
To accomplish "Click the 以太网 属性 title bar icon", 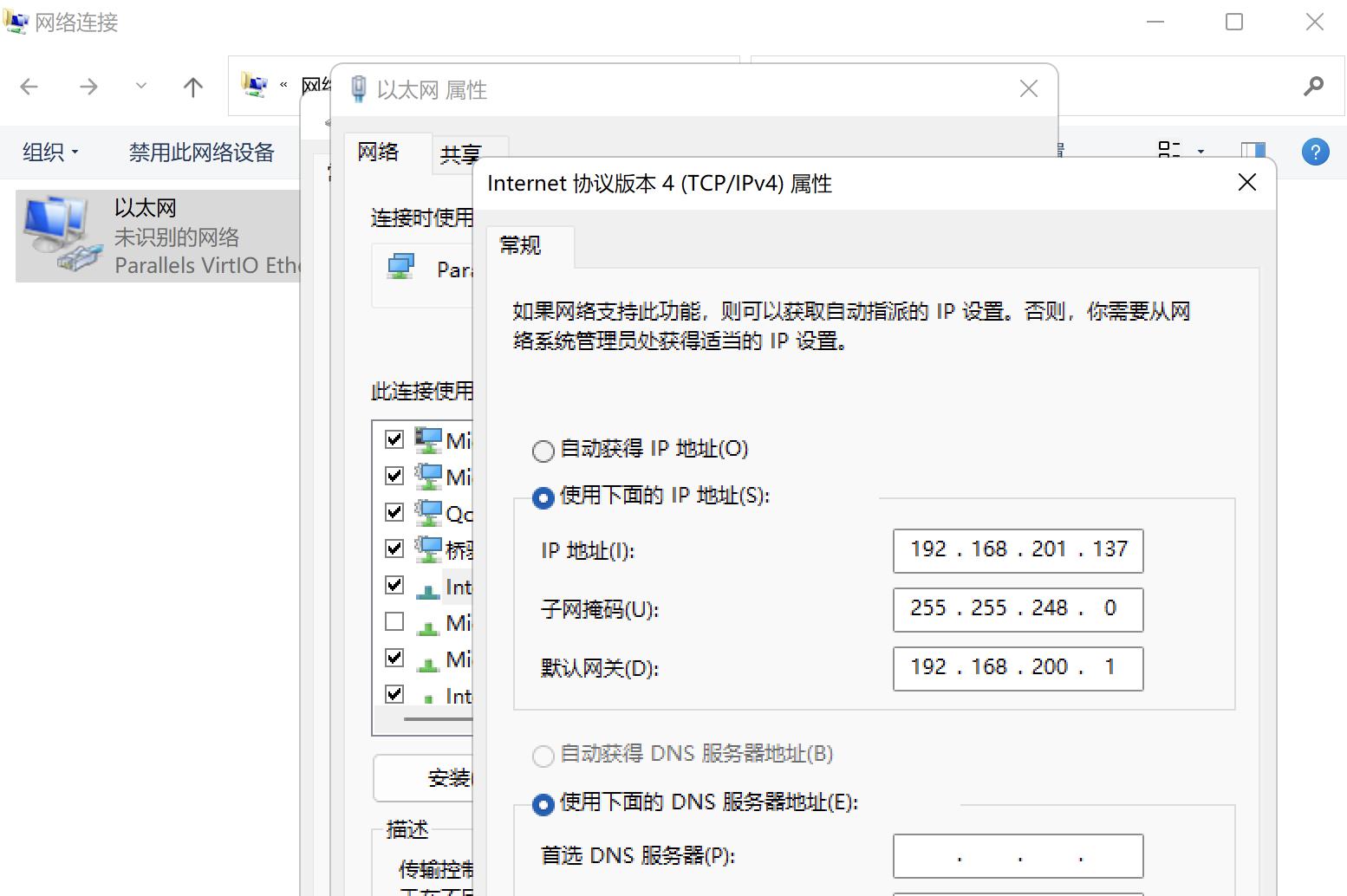I will point(358,89).
